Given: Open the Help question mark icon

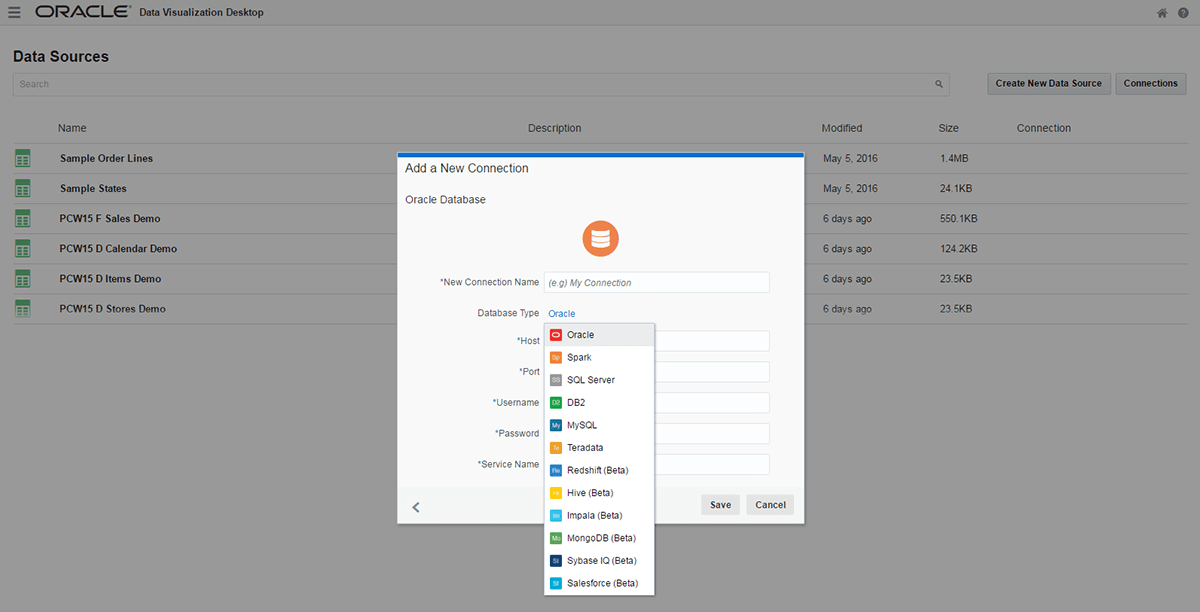Looking at the screenshot, I should [x=1183, y=13].
